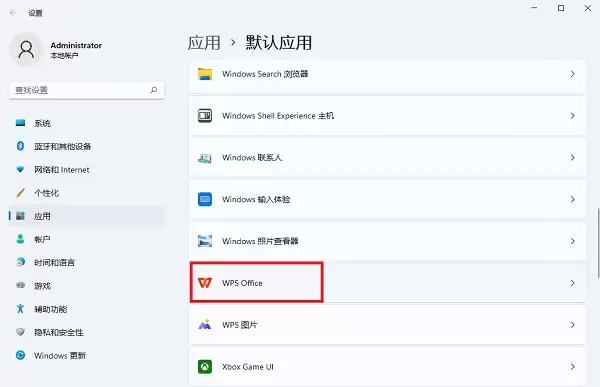Click the Windows 照片查看器 picture icon

pyautogui.click(x=205, y=241)
